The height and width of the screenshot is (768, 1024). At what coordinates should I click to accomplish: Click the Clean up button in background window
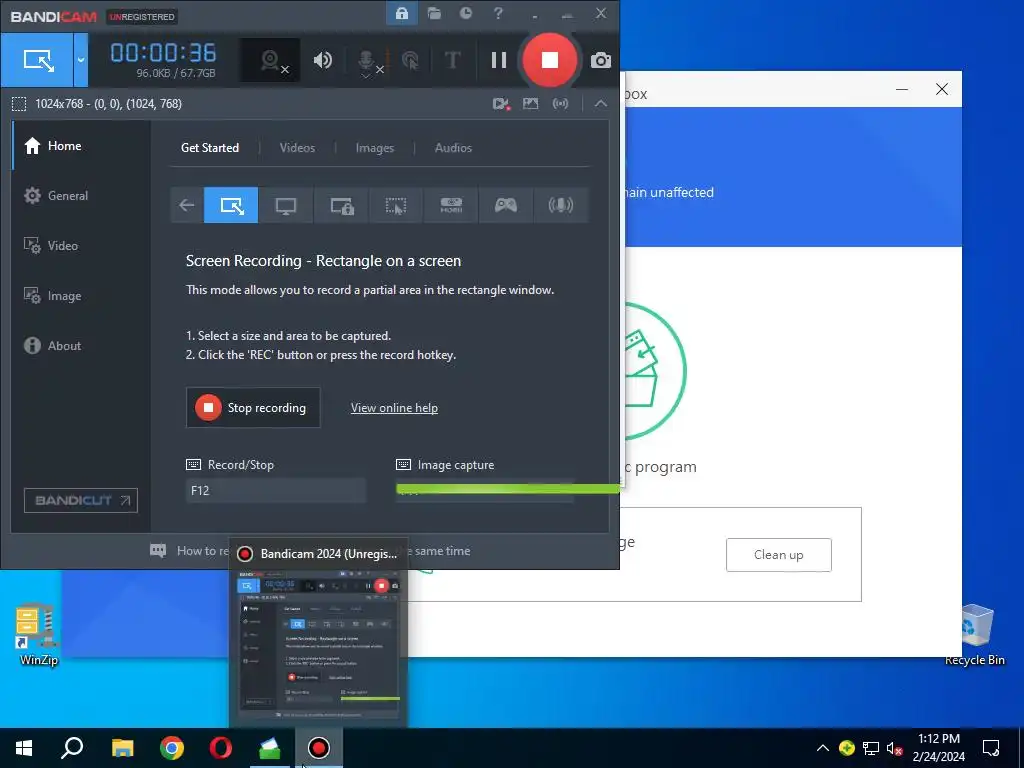tap(778, 554)
